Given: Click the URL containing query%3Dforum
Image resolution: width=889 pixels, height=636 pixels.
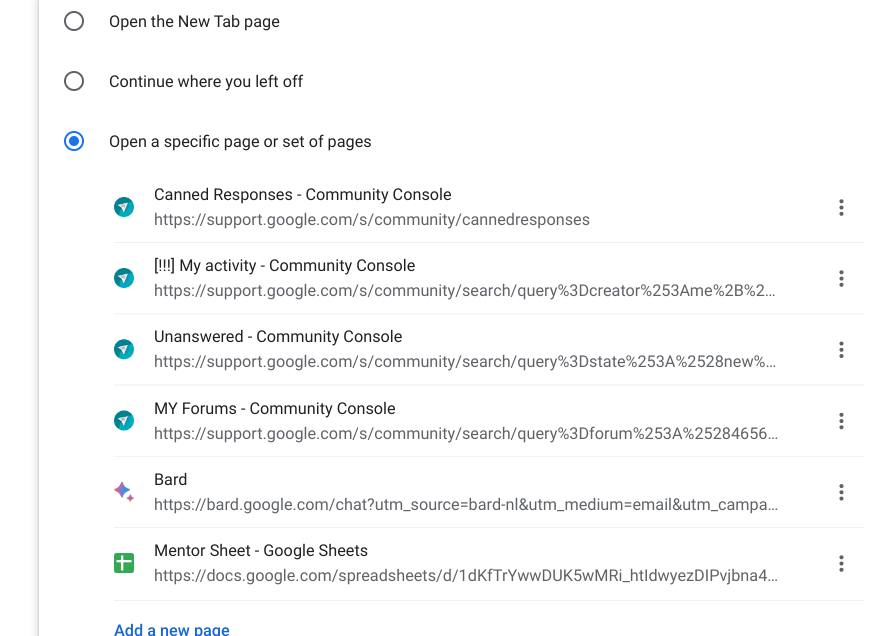Looking at the screenshot, I should coord(466,434).
